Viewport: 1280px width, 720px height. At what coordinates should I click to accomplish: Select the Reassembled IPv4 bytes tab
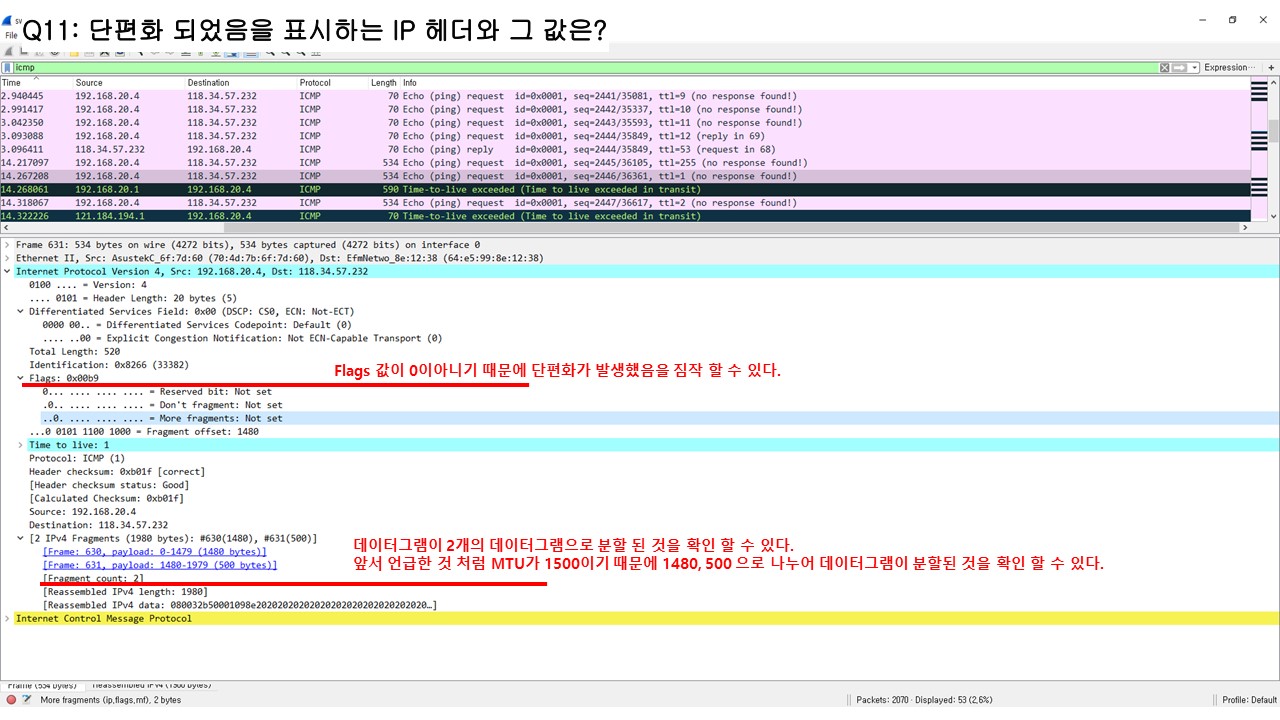[x=151, y=685]
